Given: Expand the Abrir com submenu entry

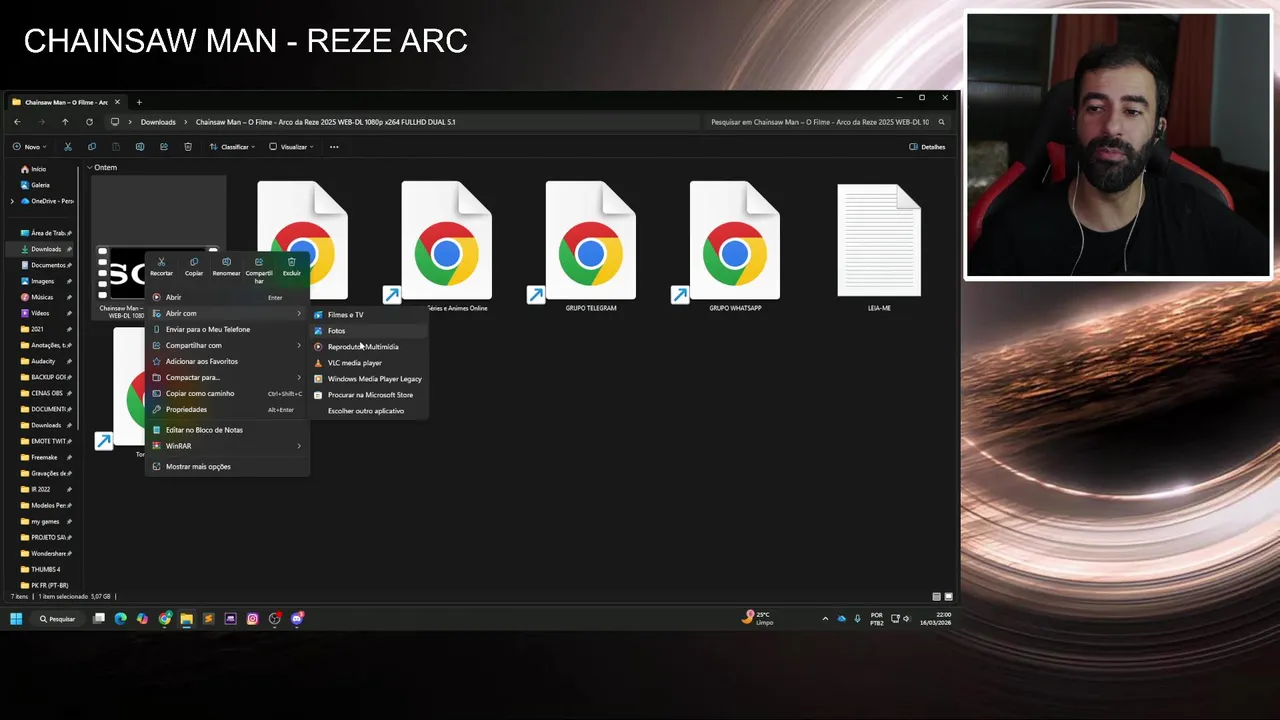Looking at the screenshot, I should tap(227, 313).
